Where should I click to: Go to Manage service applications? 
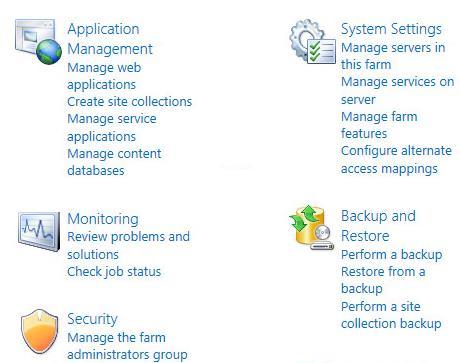[112, 127]
